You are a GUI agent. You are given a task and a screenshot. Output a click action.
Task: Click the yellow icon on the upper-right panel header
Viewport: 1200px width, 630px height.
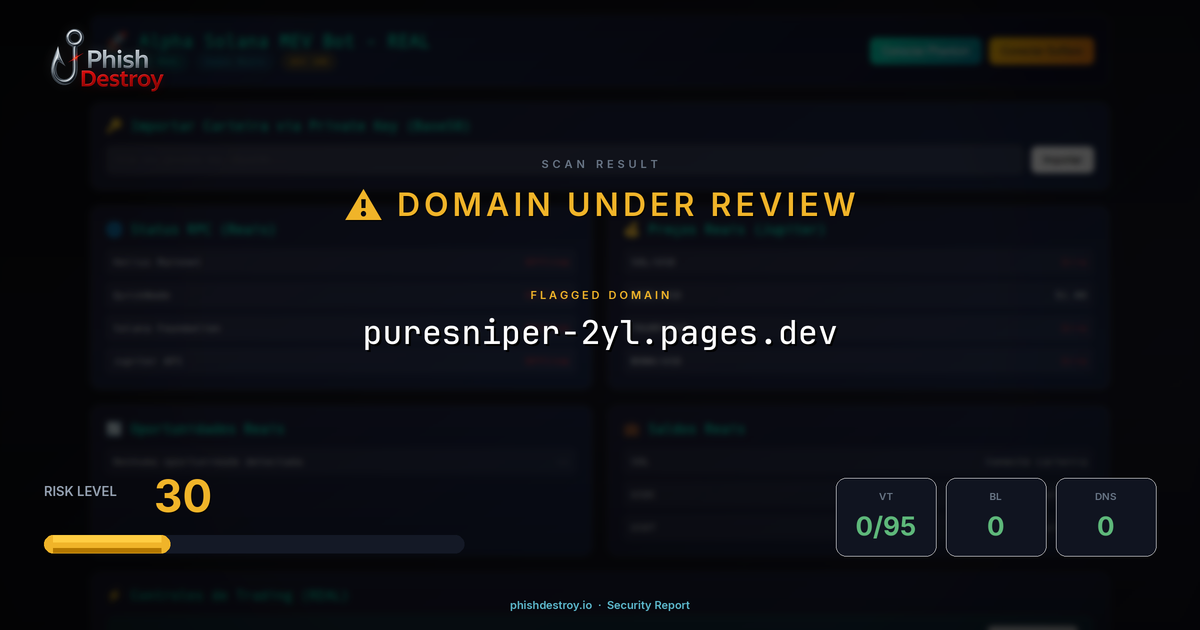[x=630, y=229]
